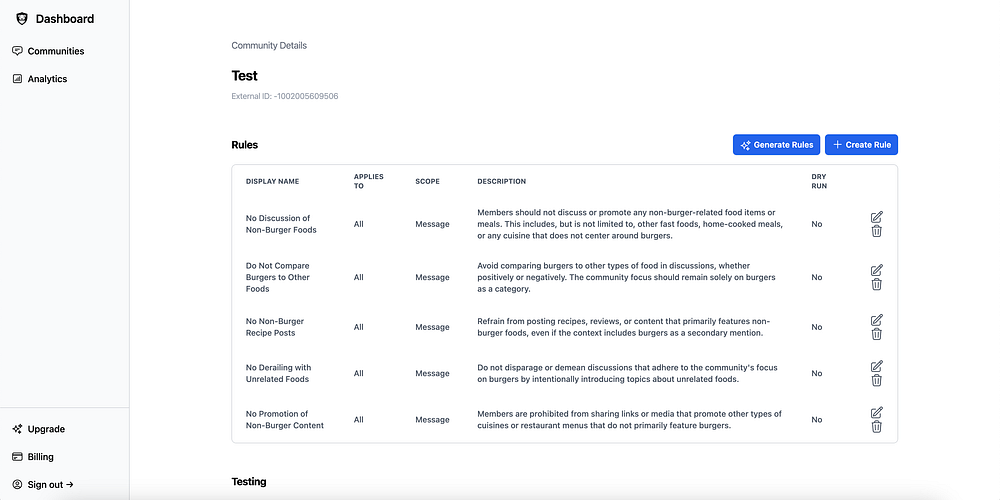Open the Upgrade page
The width and height of the screenshot is (1000, 500).
46,429
